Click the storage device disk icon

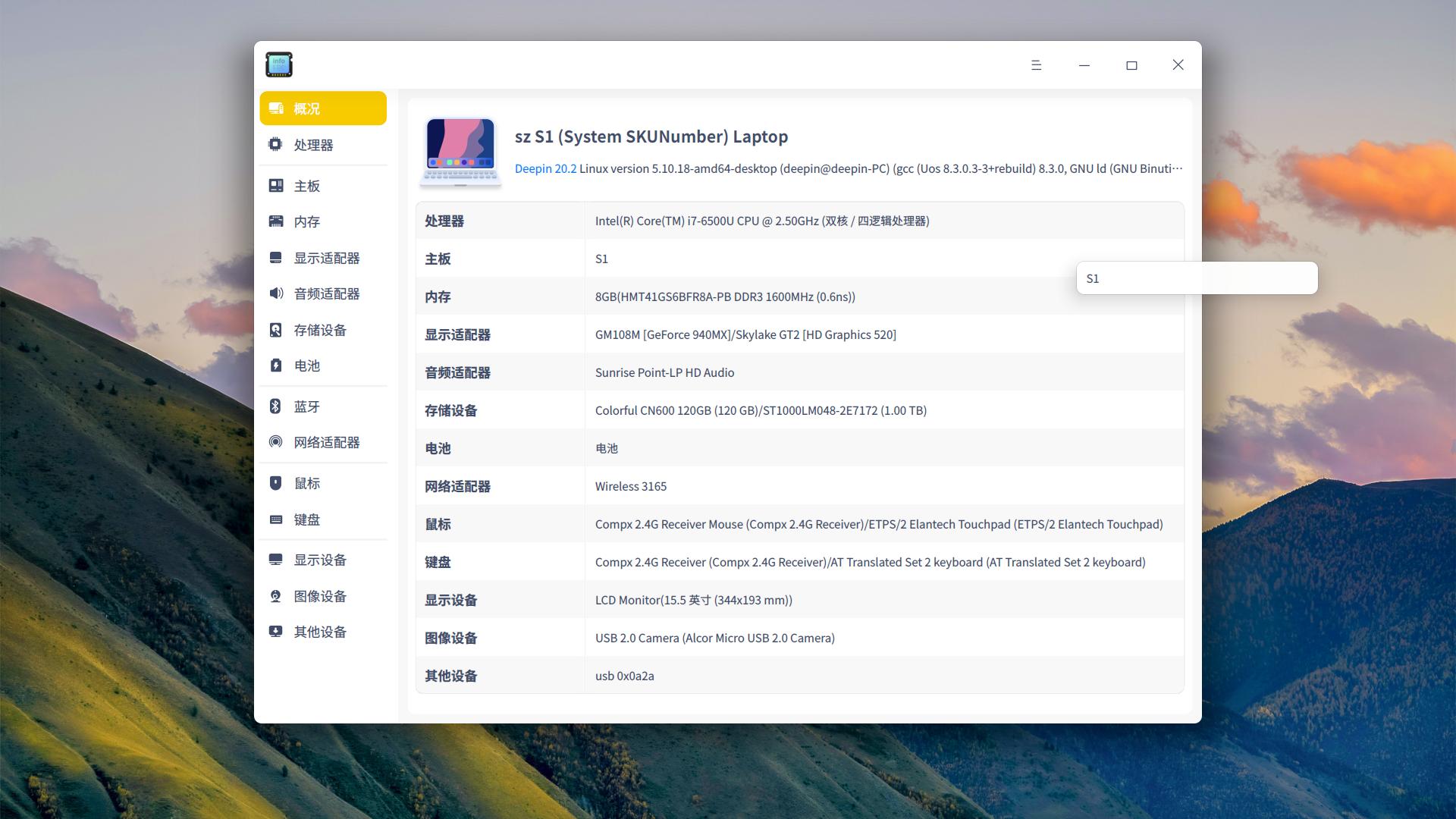[275, 330]
